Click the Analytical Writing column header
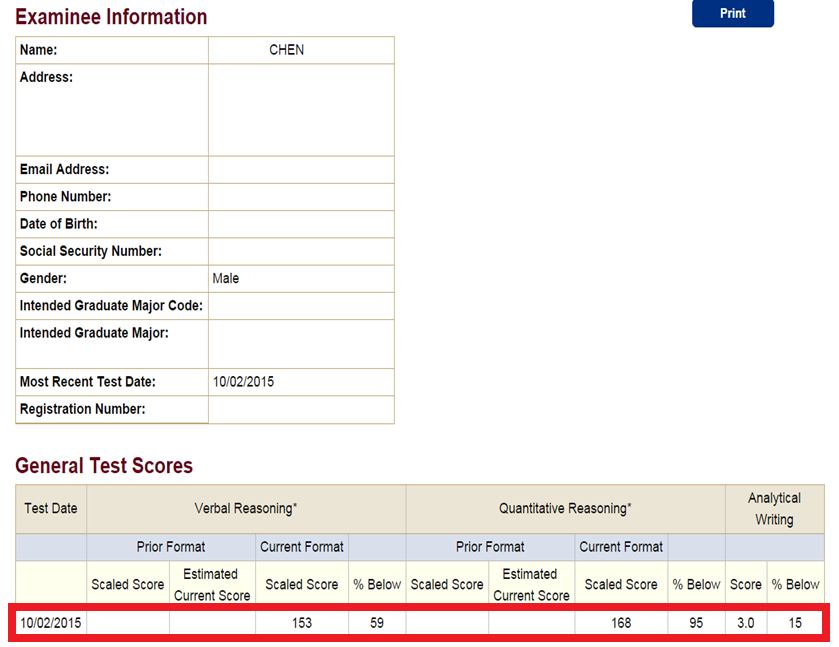This screenshot has width=839, height=647. pyautogui.click(x=774, y=508)
